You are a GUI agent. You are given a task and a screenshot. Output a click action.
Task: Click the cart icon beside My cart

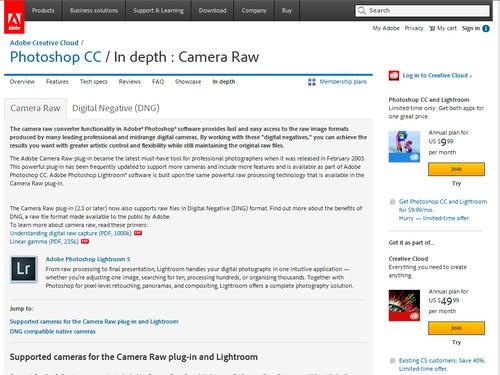(x=432, y=29)
